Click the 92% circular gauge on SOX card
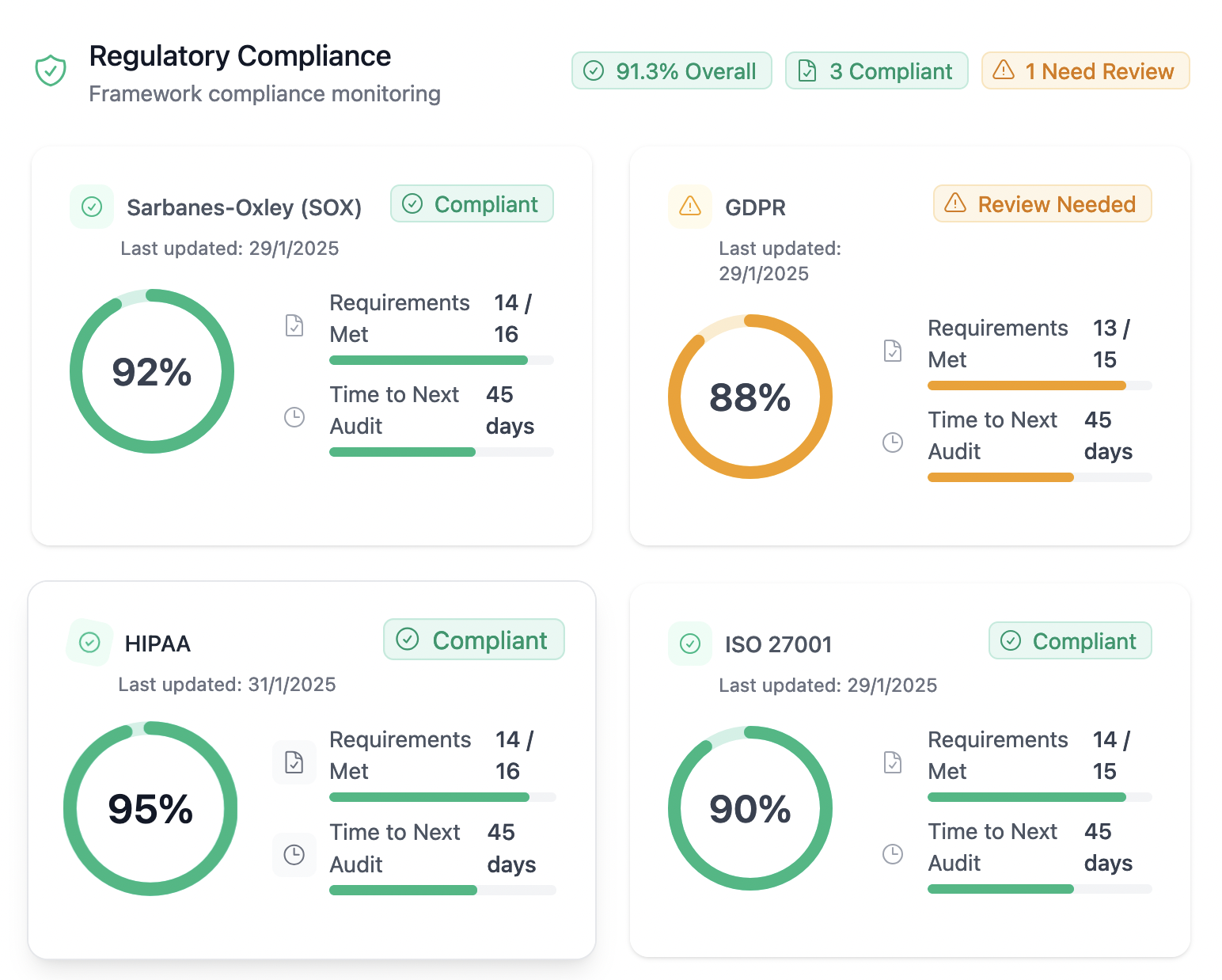The width and height of the screenshot is (1222, 980). tap(152, 371)
